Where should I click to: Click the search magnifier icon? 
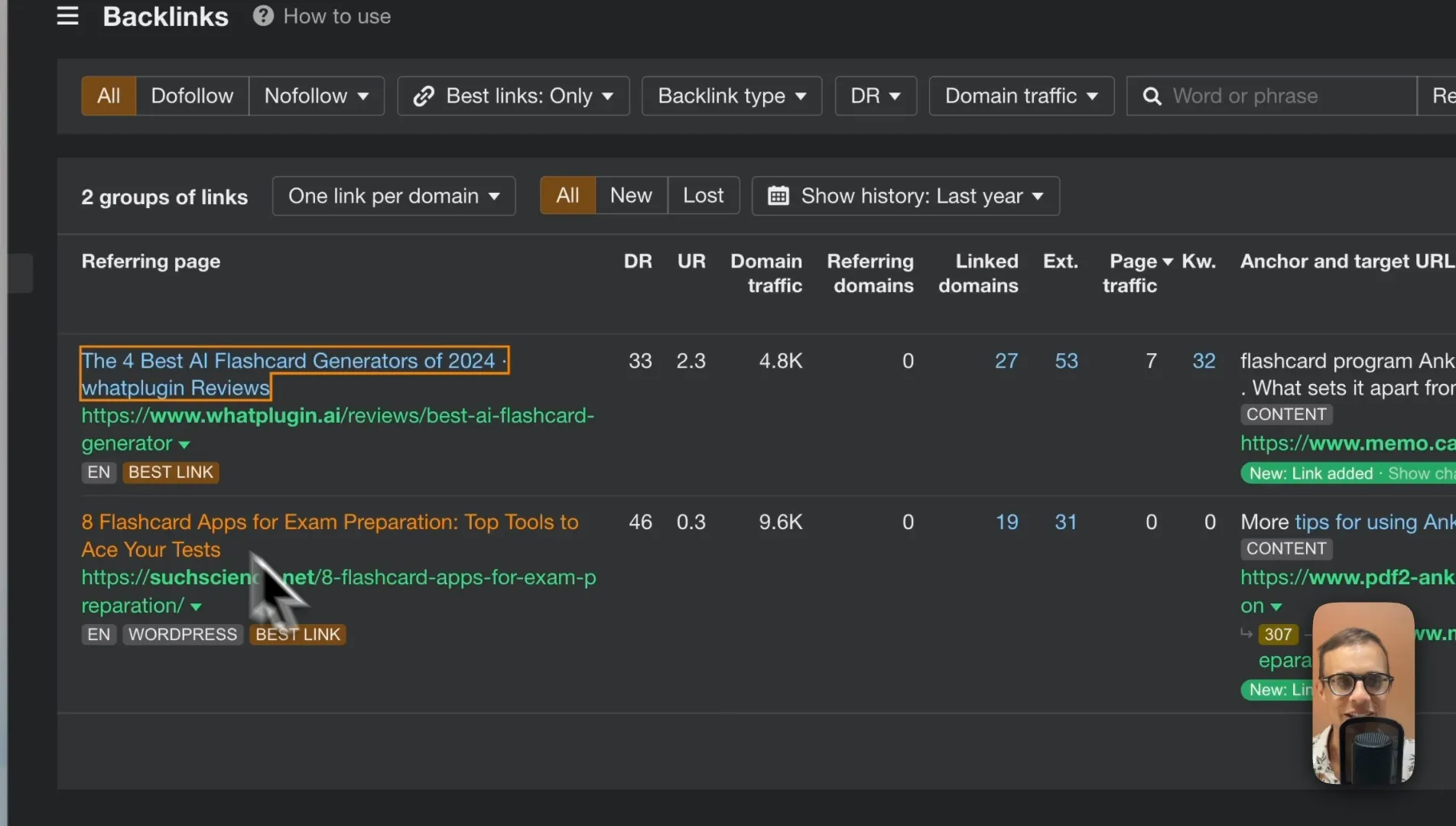click(x=1152, y=96)
